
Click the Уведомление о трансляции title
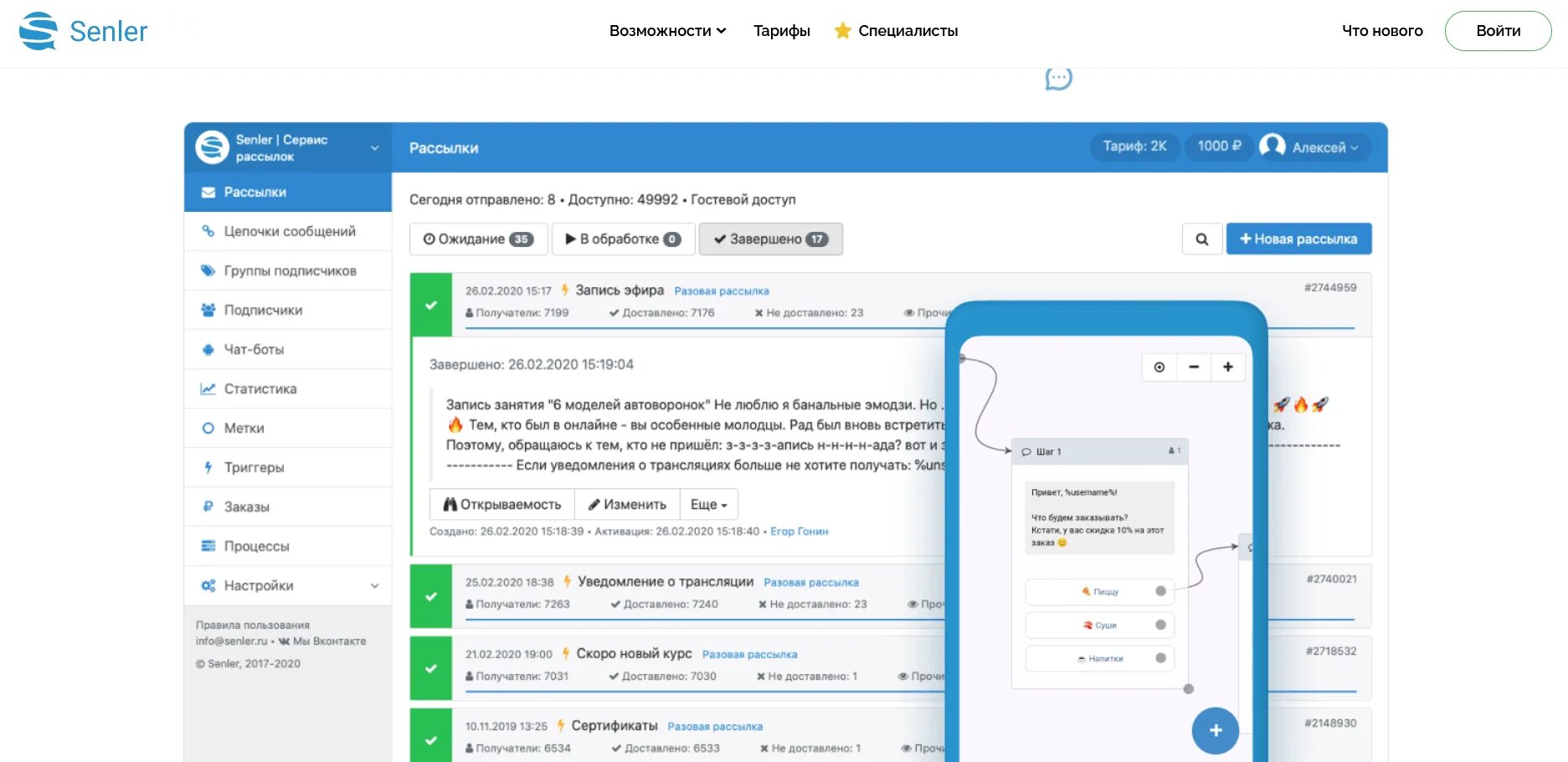click(666, 581)
